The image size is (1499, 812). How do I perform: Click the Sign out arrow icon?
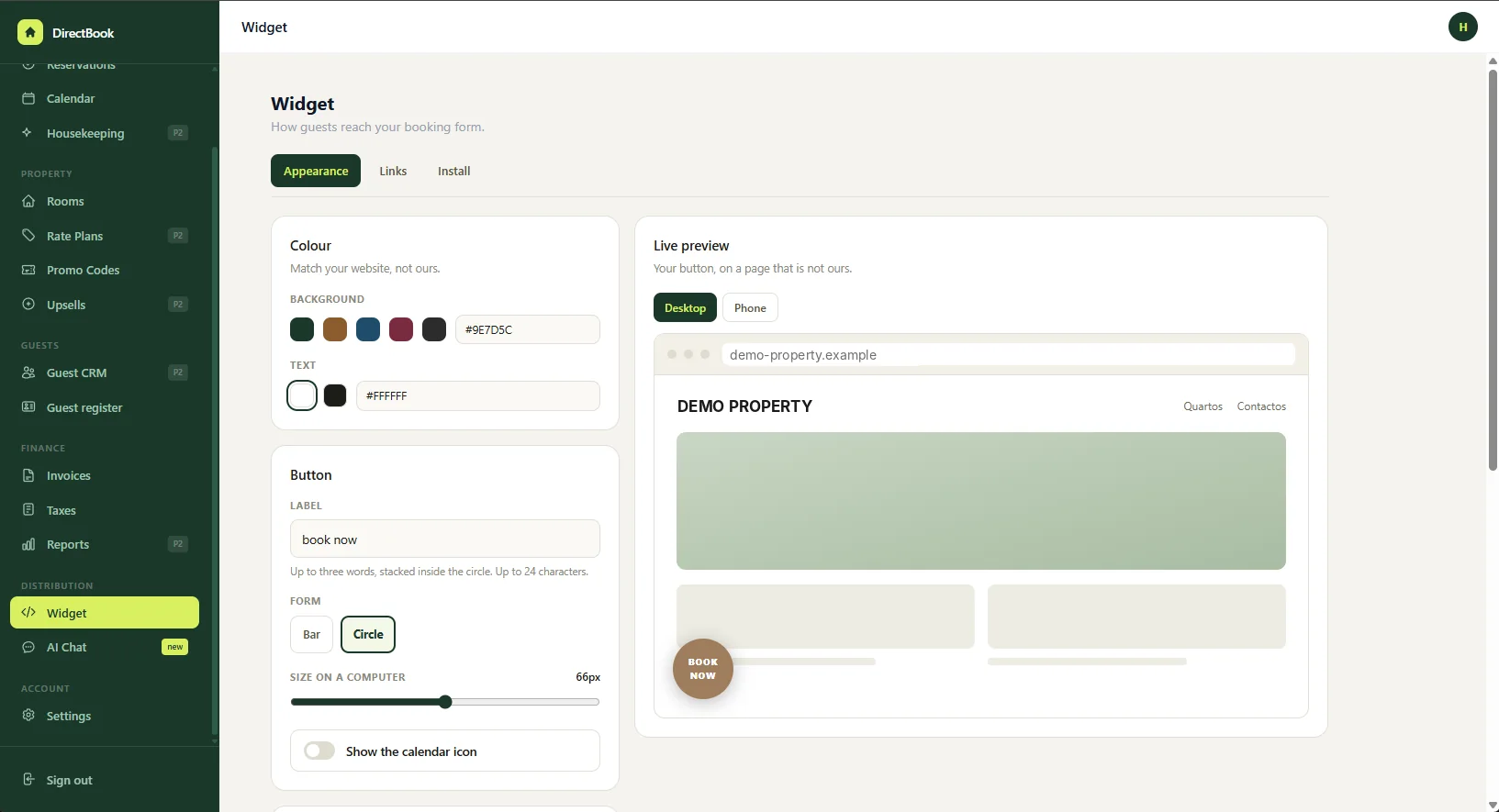[x=28, y=780]
